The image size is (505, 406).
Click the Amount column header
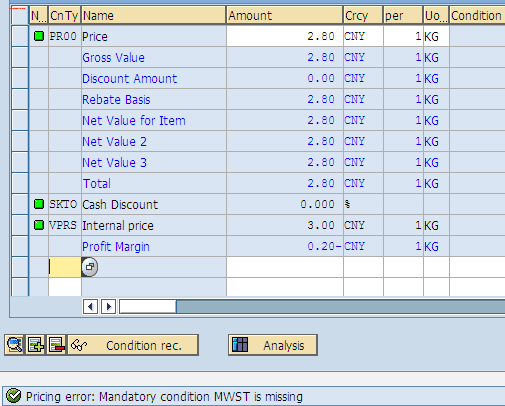[284, 15]
